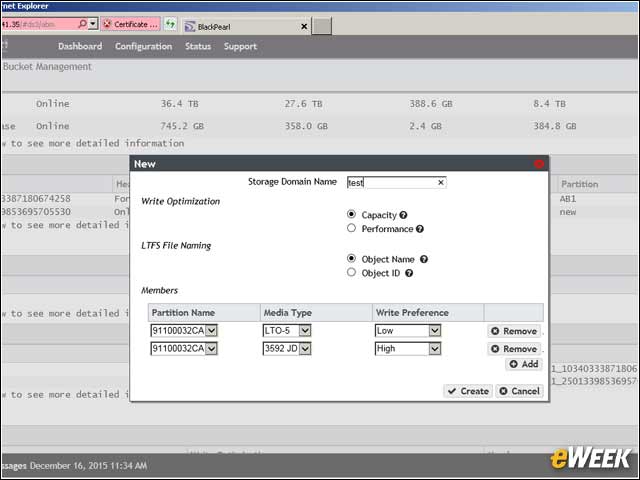This screenshot has width=640, height=480.
Task: Open Support menu
Action: click(240, 47)
